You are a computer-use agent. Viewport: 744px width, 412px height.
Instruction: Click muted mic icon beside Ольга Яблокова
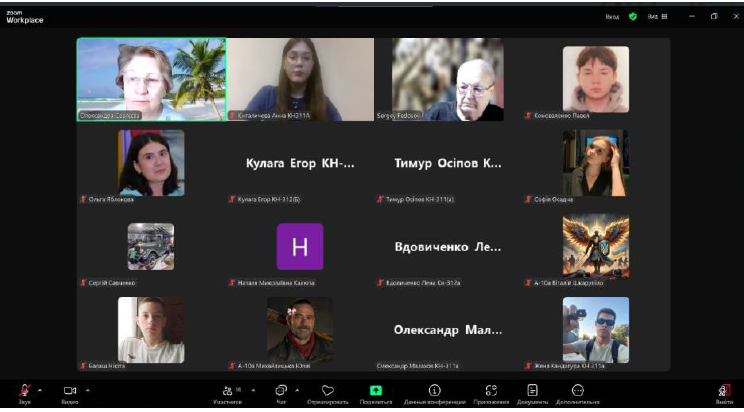83,199
